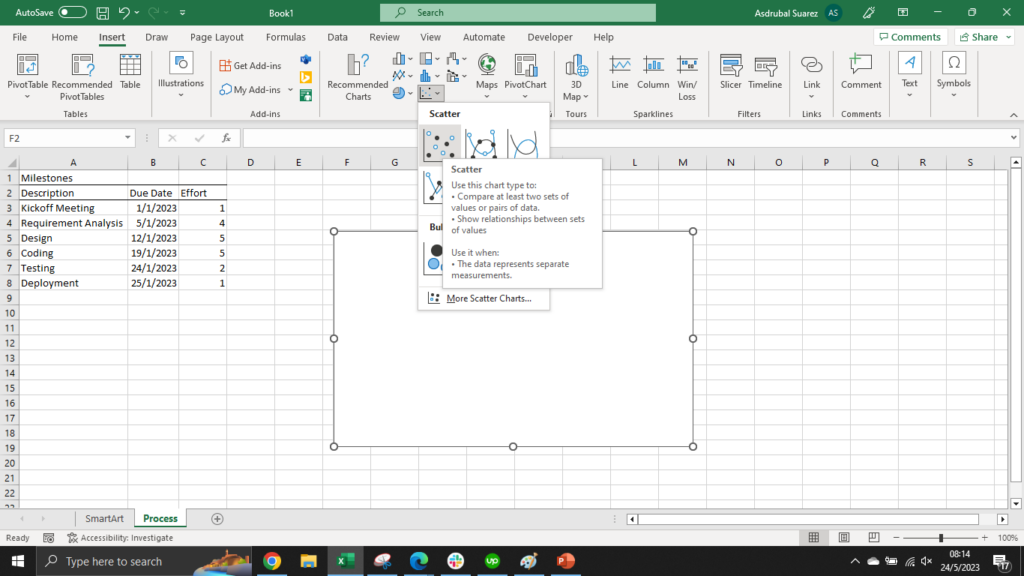This screenshot has width=1024, height=576.
Task: Insert a Win/Loss sparkline
Action: coord(687,72)
